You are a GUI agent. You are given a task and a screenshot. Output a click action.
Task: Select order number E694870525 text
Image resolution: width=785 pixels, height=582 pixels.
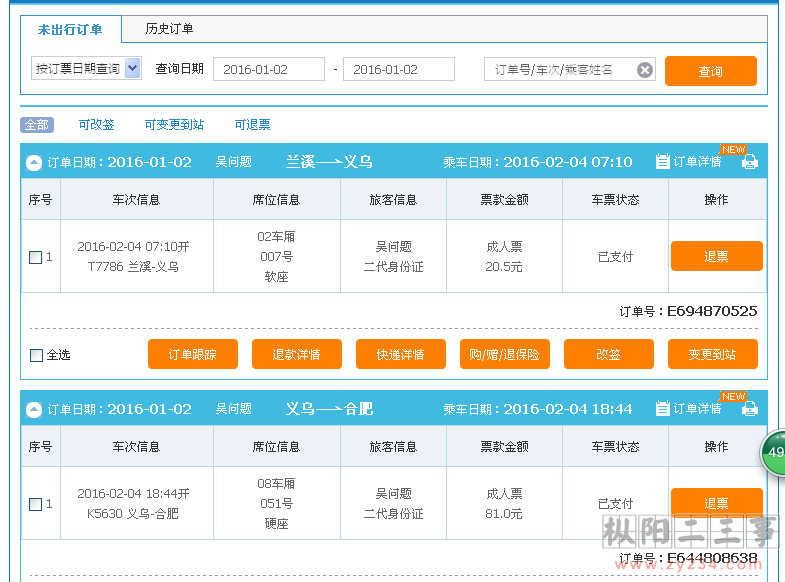coord(712,311)
